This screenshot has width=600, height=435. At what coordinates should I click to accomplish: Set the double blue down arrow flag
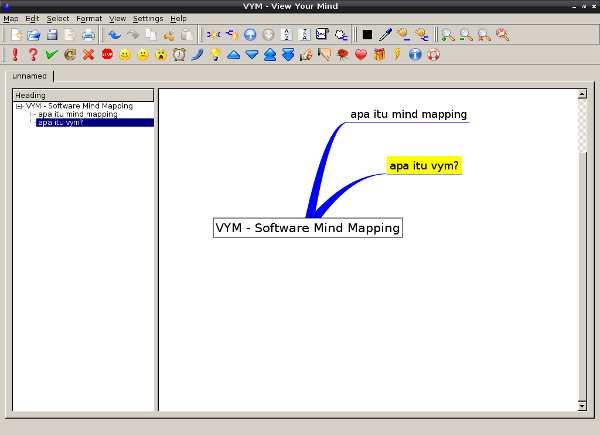[288, 55]
